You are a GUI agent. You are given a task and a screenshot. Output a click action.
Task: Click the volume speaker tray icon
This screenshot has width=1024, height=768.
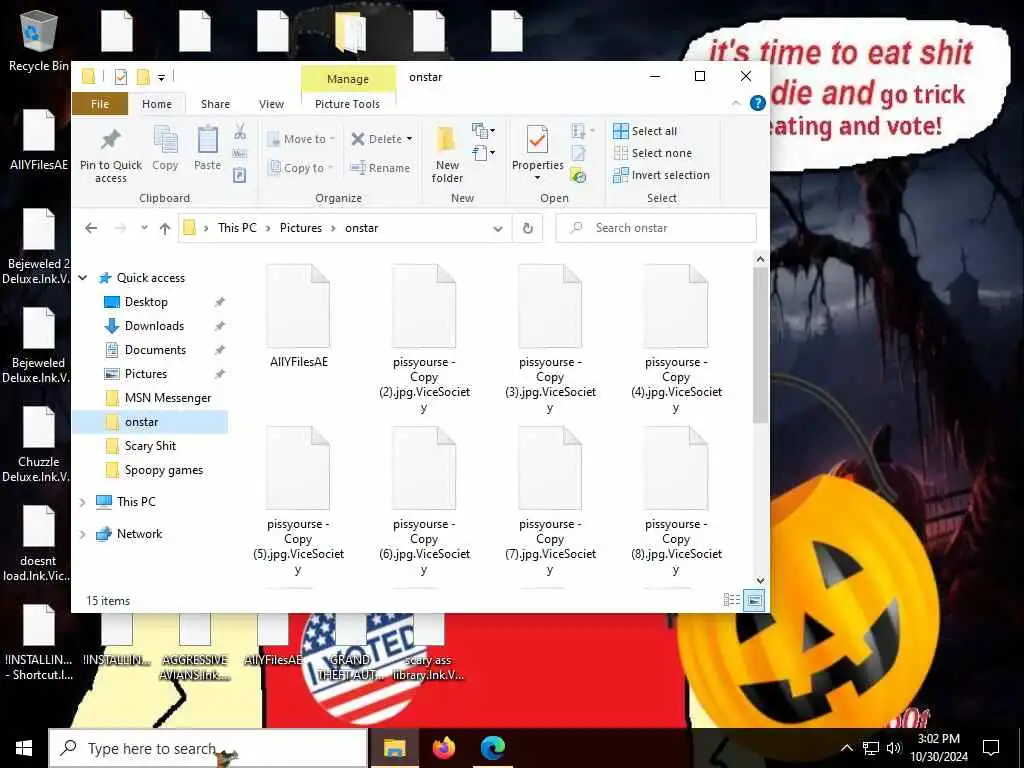(x=894, y=748)
